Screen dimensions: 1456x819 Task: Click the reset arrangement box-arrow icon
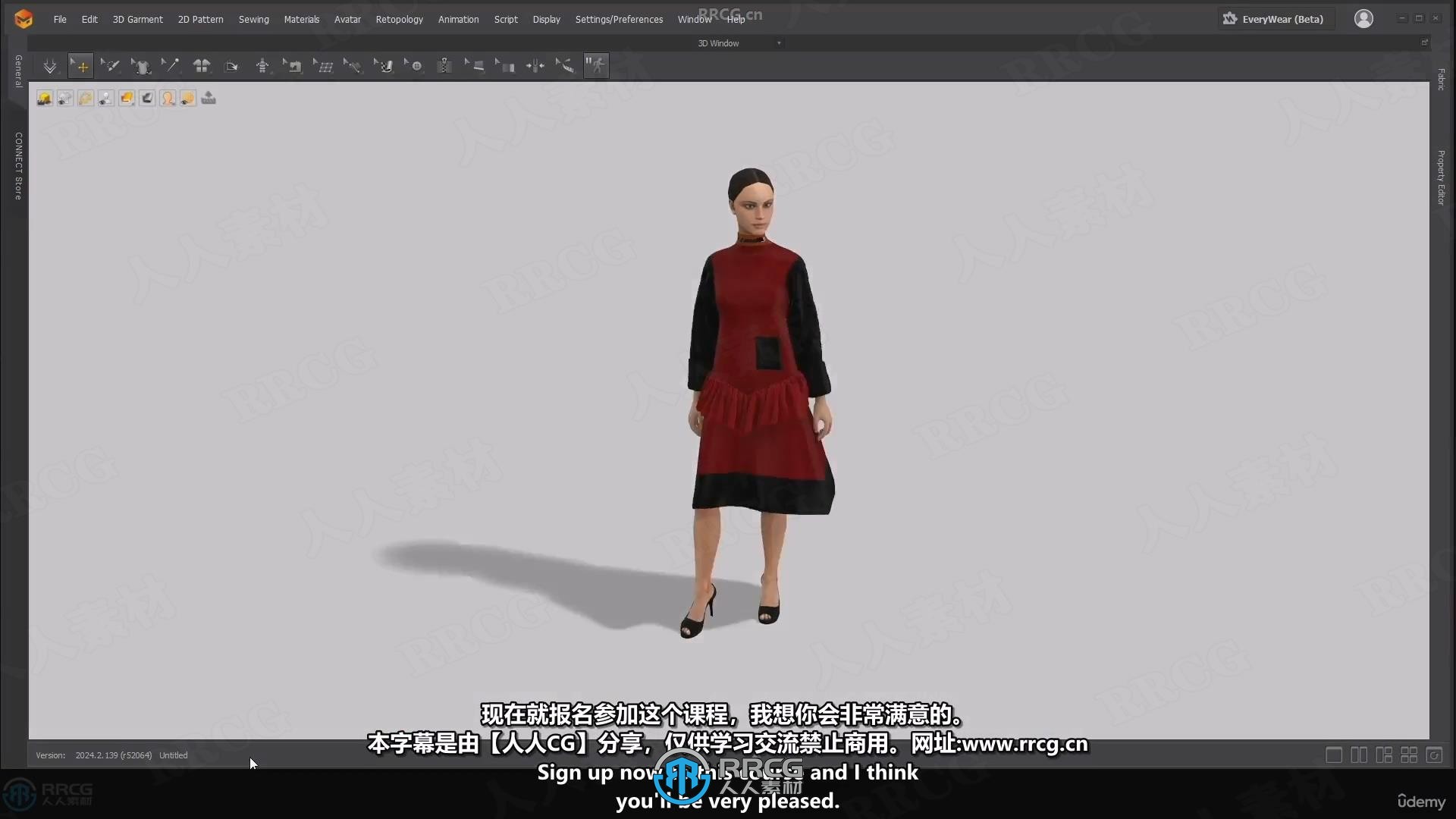click(x=232, y=66)
